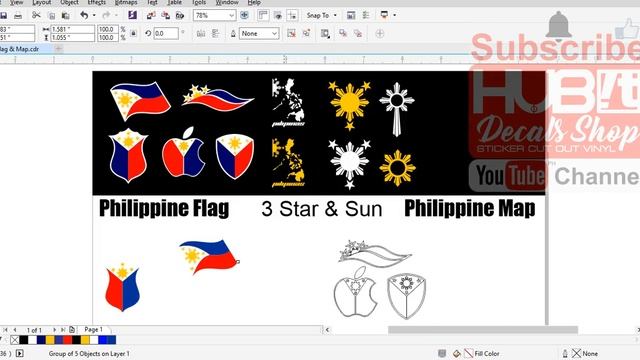640x360 pixels.
Task: Open the 78% zoom level dropdown
Action: 231,16
